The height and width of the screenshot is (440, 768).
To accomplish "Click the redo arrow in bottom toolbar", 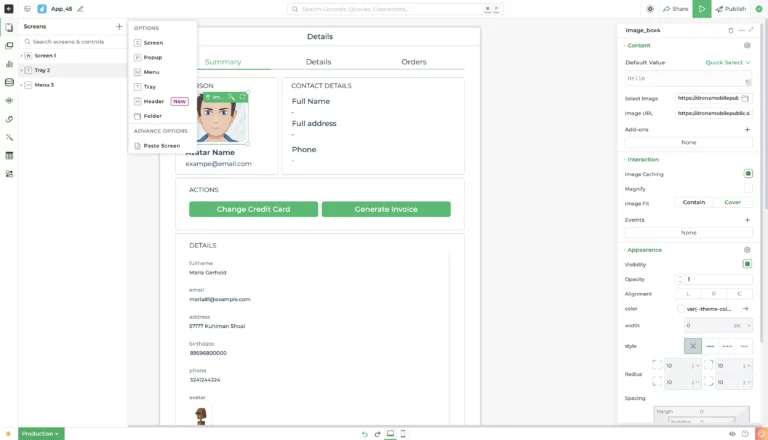I will (377, 434).
